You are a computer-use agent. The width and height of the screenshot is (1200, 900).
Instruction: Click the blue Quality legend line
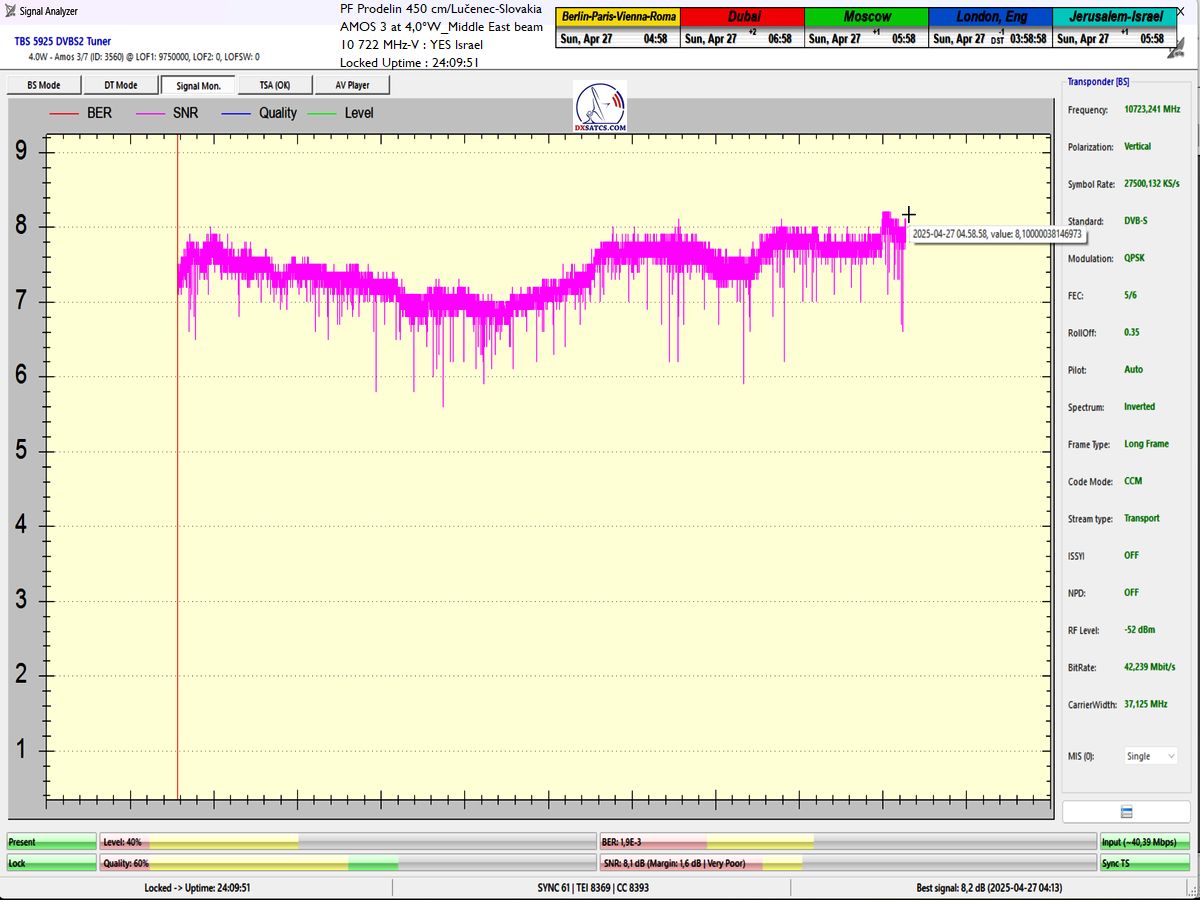[236, 113]
